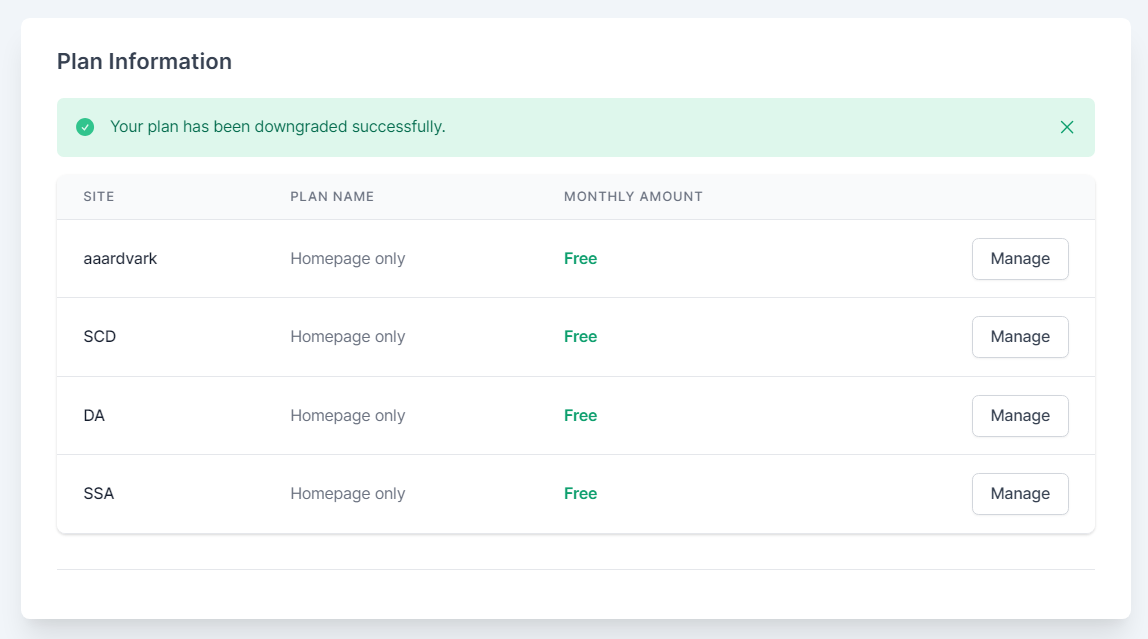Viewport: 1148px width, 639px height.
Task: Click Homepage only in the SSA row
Action: pyautogui.click(x=347, y=494)
